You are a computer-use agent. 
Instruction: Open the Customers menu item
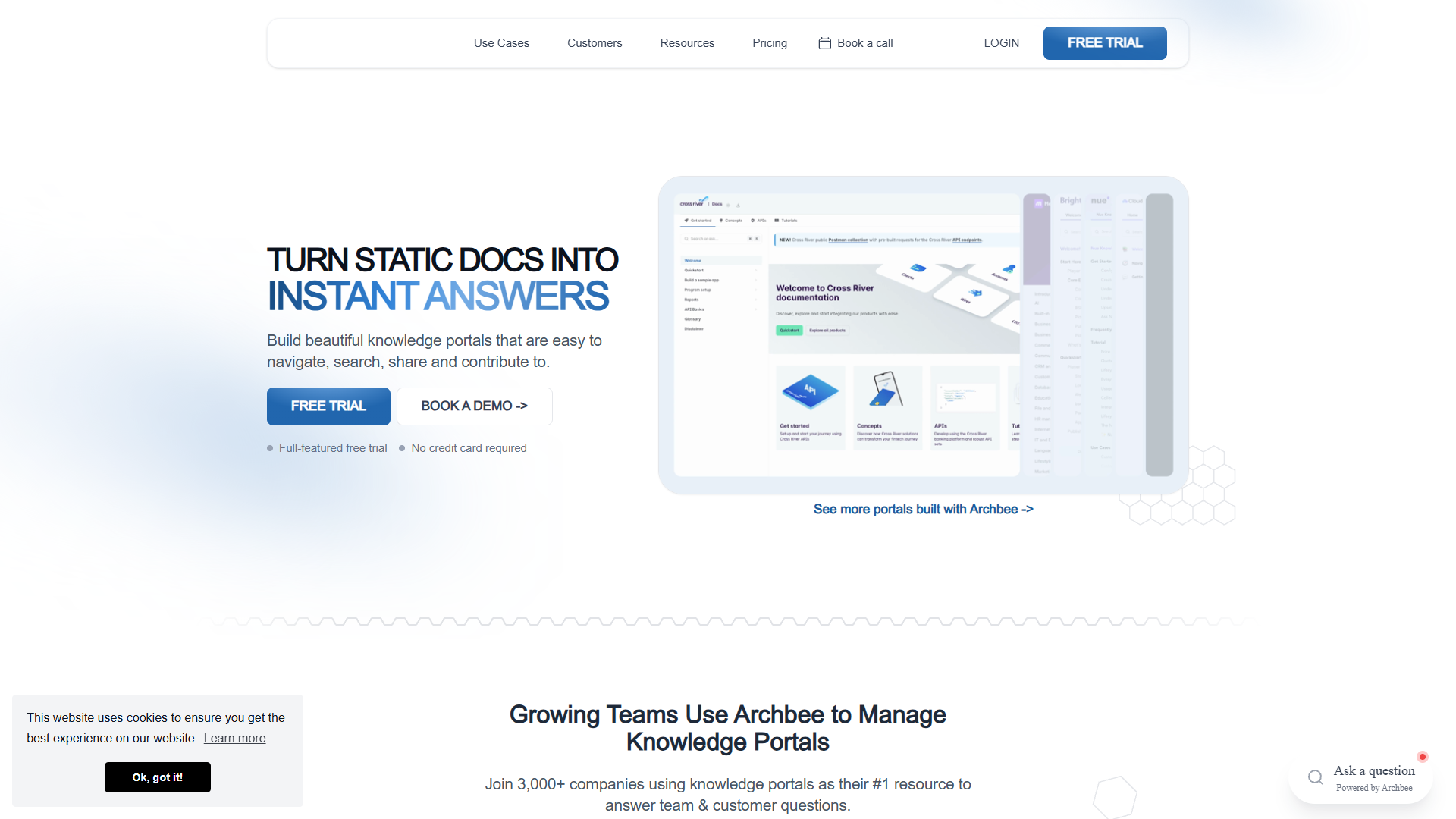(x=595, y=43)
